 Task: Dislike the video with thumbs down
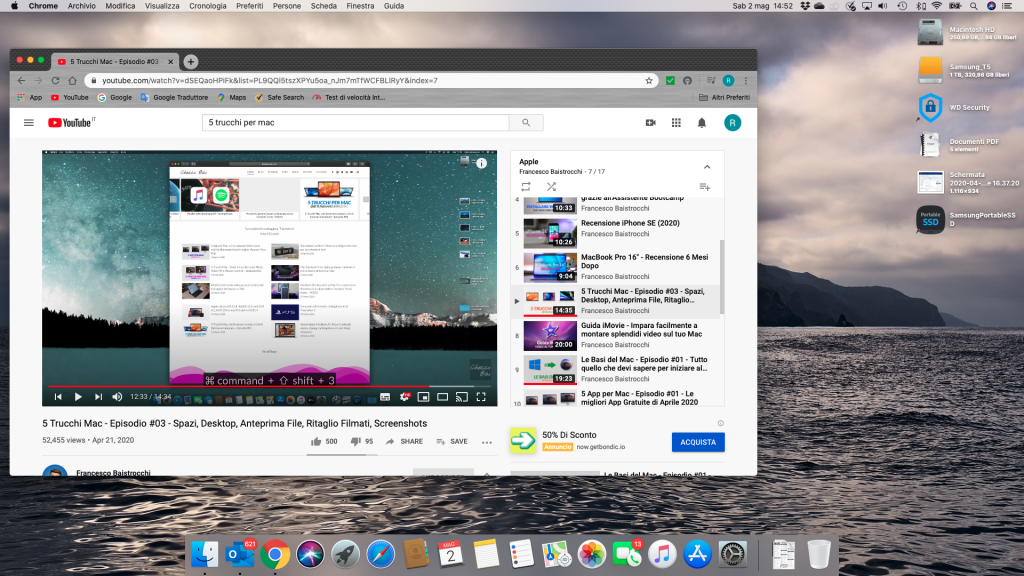355,441
